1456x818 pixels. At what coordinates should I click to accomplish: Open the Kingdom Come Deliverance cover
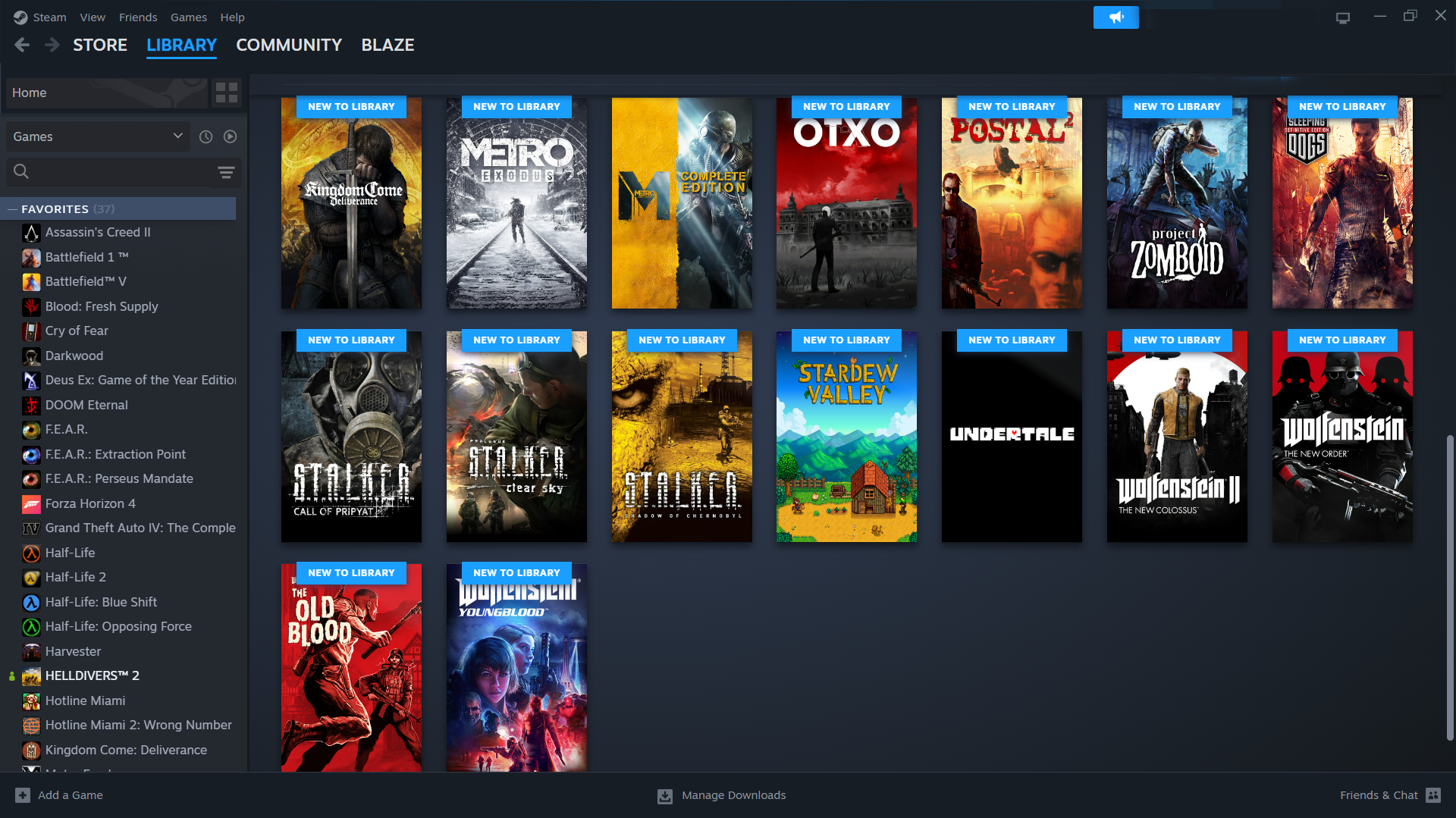(x=351, y=203)
